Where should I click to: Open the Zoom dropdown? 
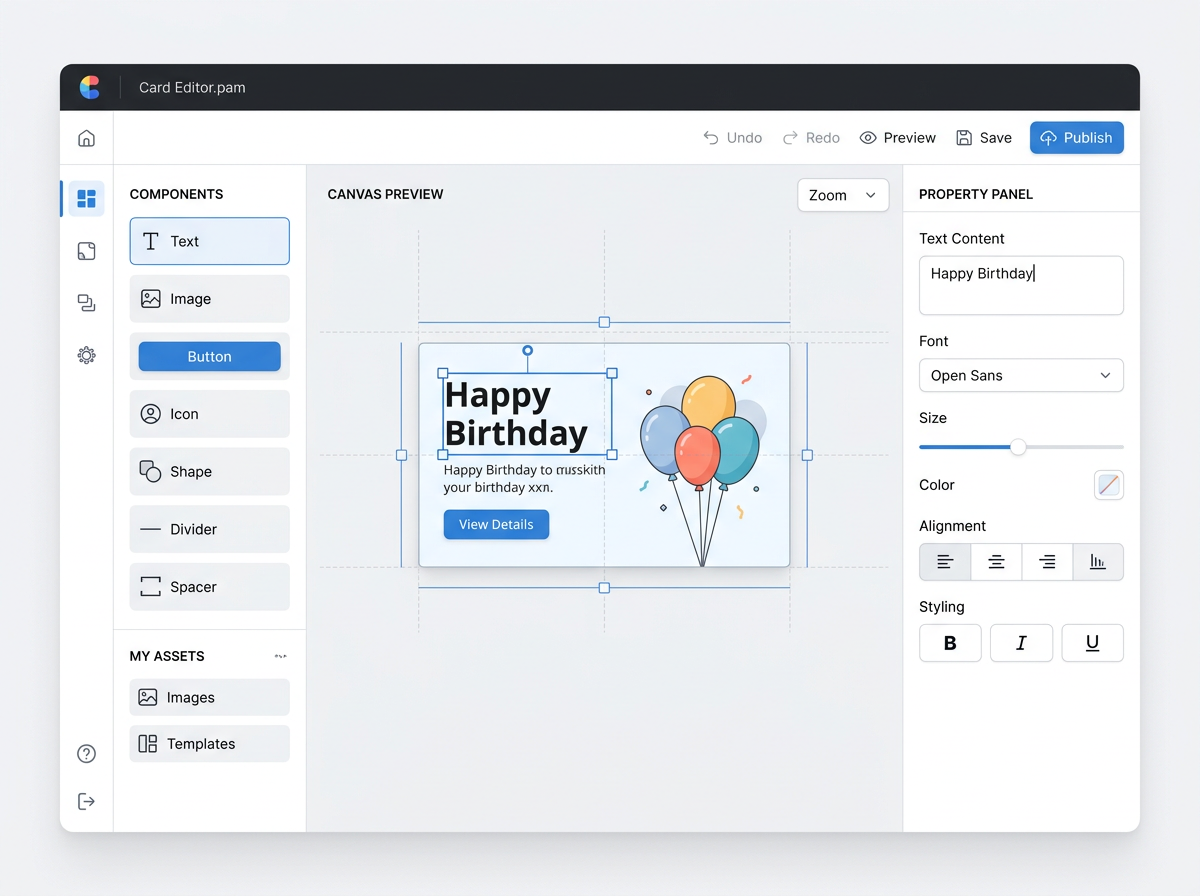click(x=843, y=195)
